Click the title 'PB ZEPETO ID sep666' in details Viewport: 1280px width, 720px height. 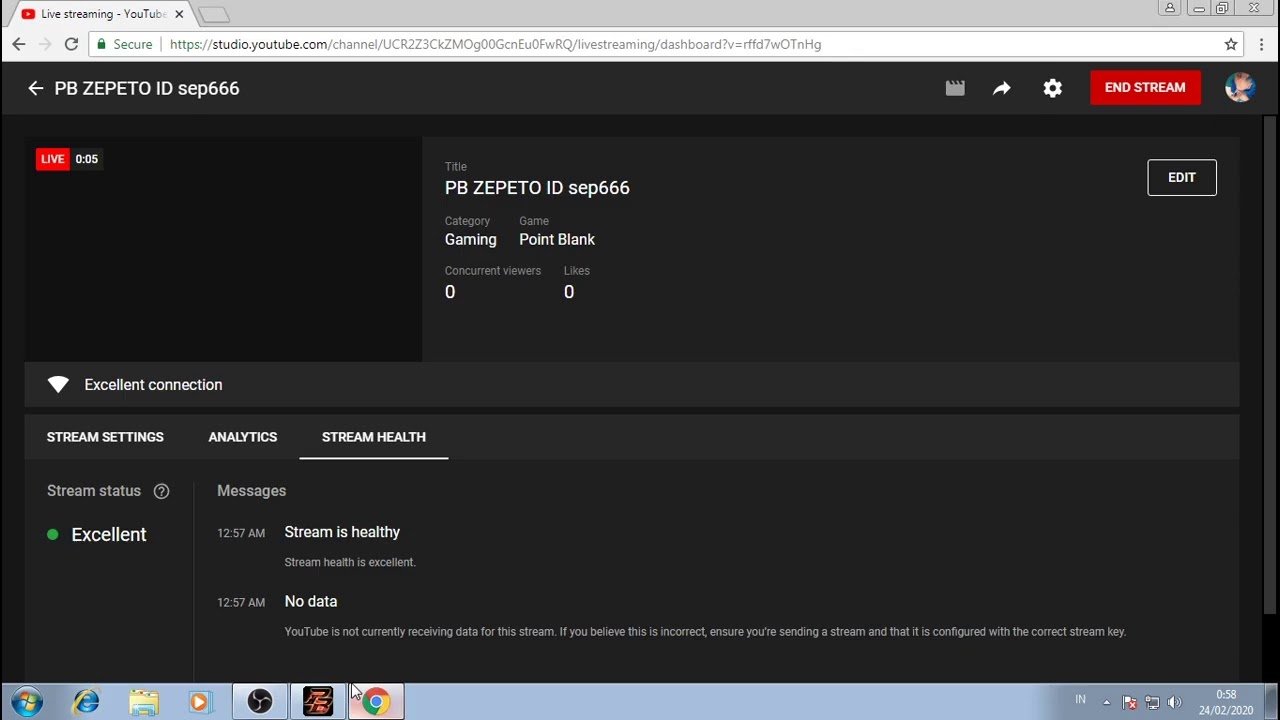537,188
